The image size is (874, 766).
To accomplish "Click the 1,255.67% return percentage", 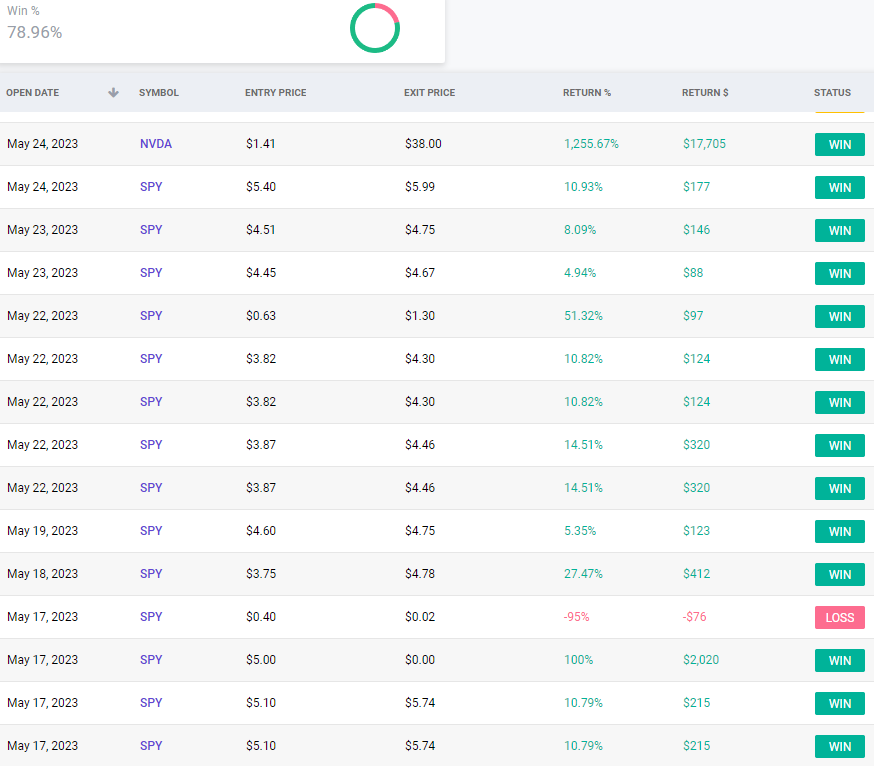I will tap(591, 144).
